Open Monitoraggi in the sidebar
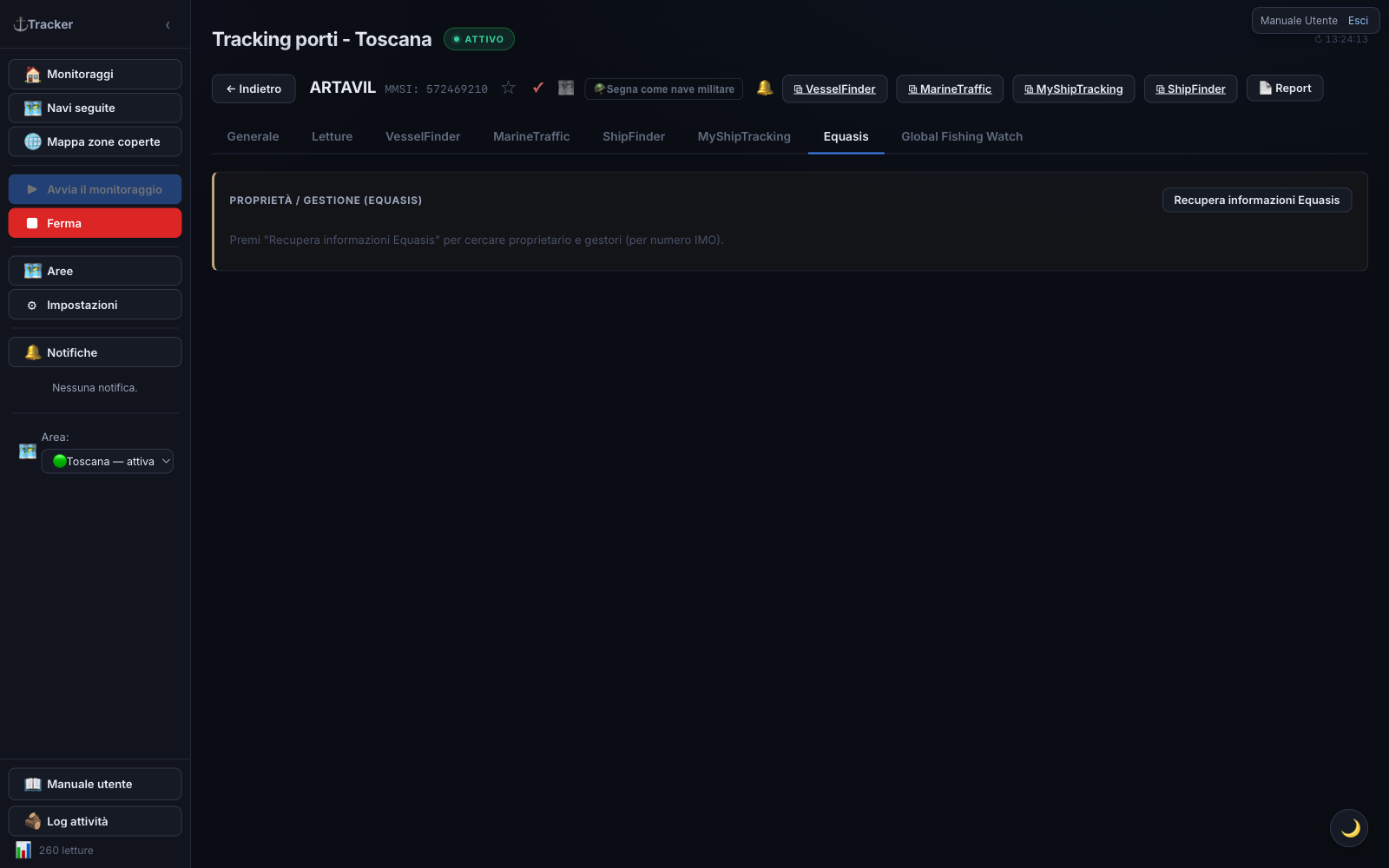 click(x=95, y=75)
